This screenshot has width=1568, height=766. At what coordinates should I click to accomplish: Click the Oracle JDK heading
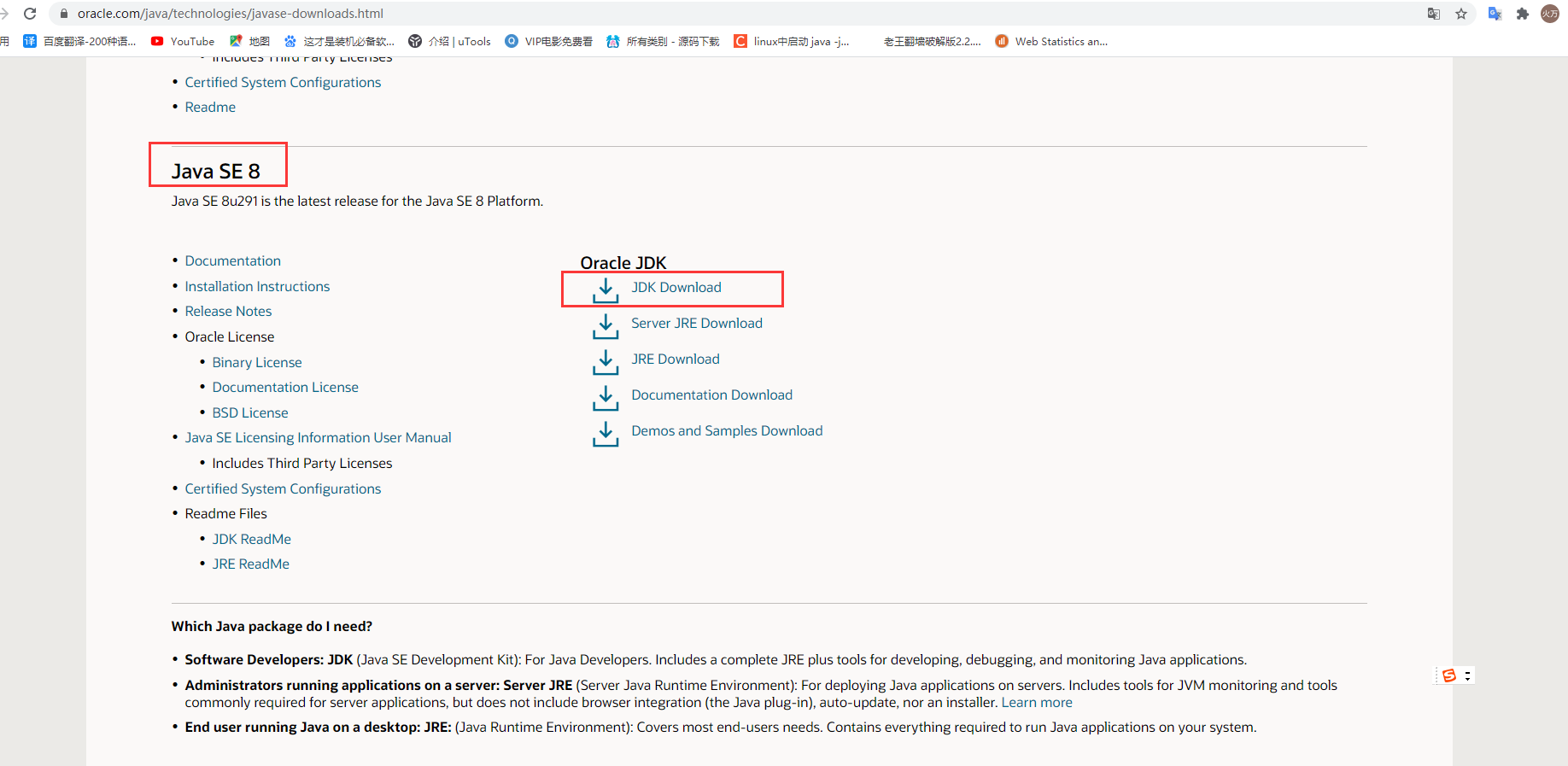pos(623,262)
